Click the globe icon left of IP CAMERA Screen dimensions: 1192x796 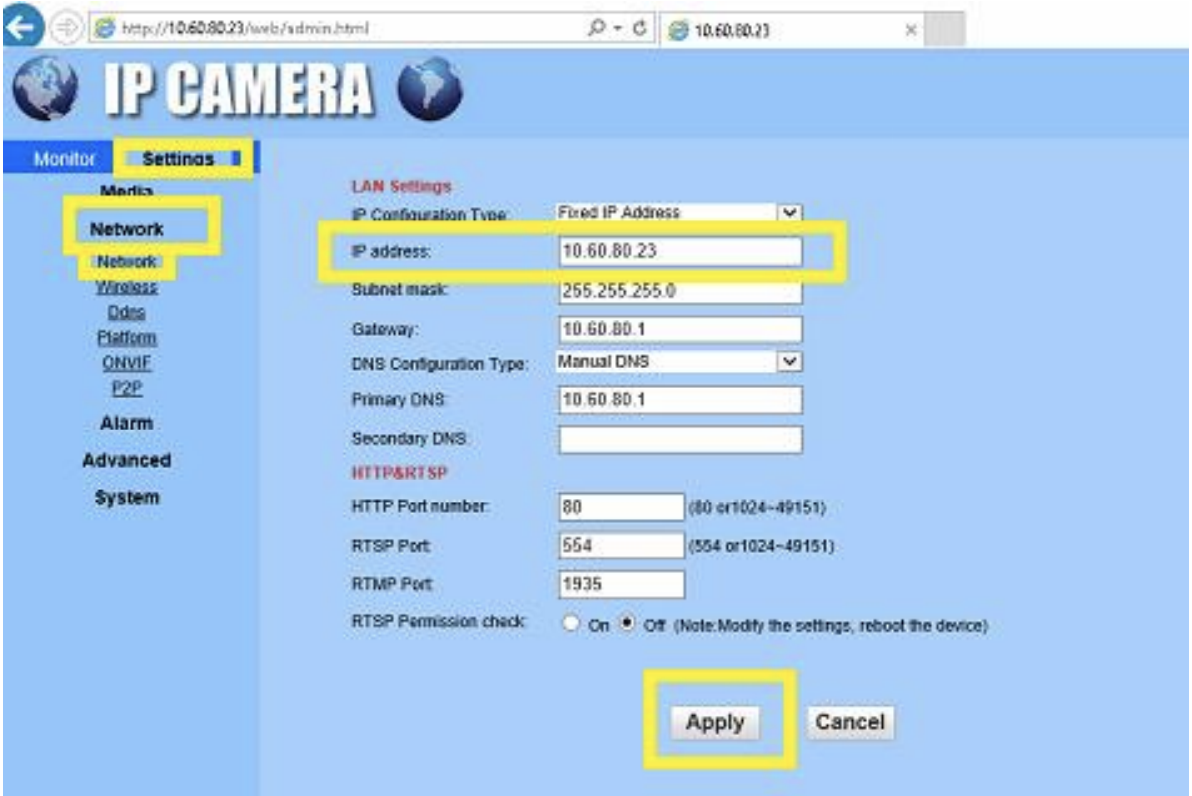pos(47,90)
